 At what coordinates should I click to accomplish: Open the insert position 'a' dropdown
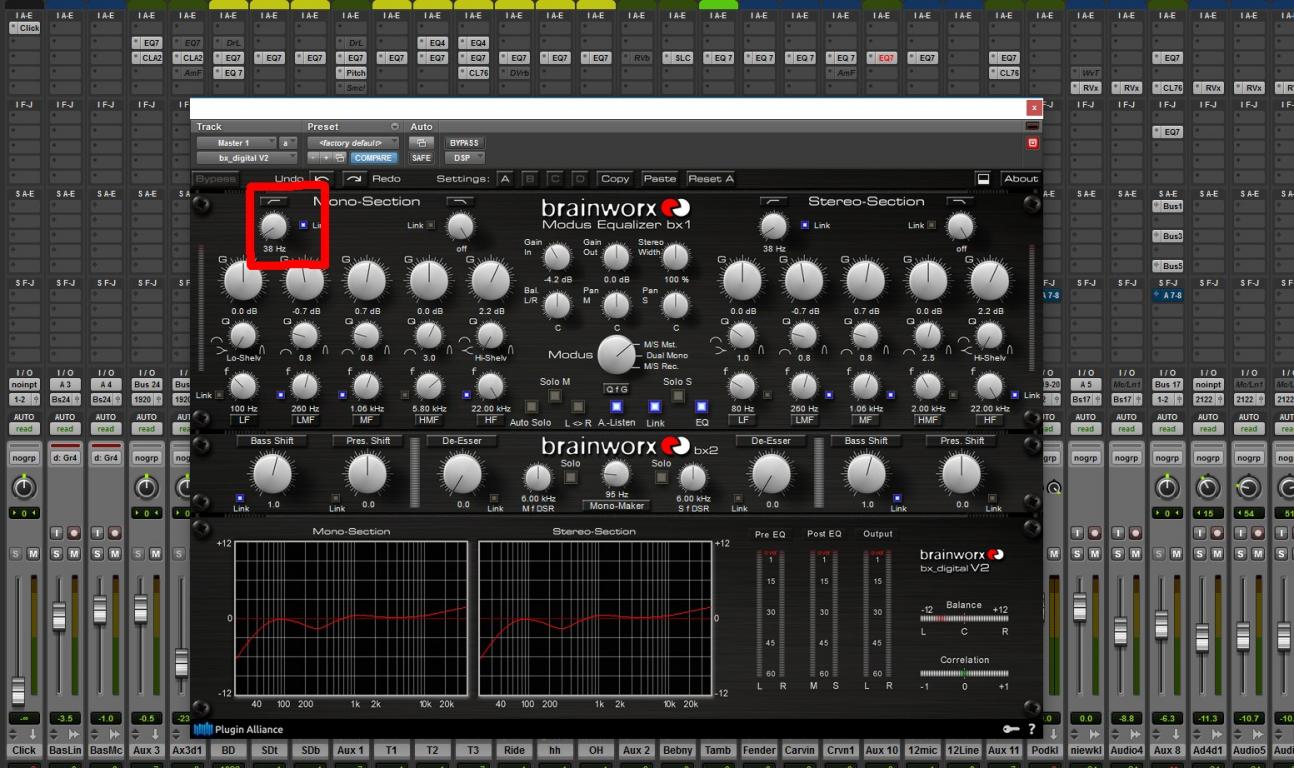point(288,143)
